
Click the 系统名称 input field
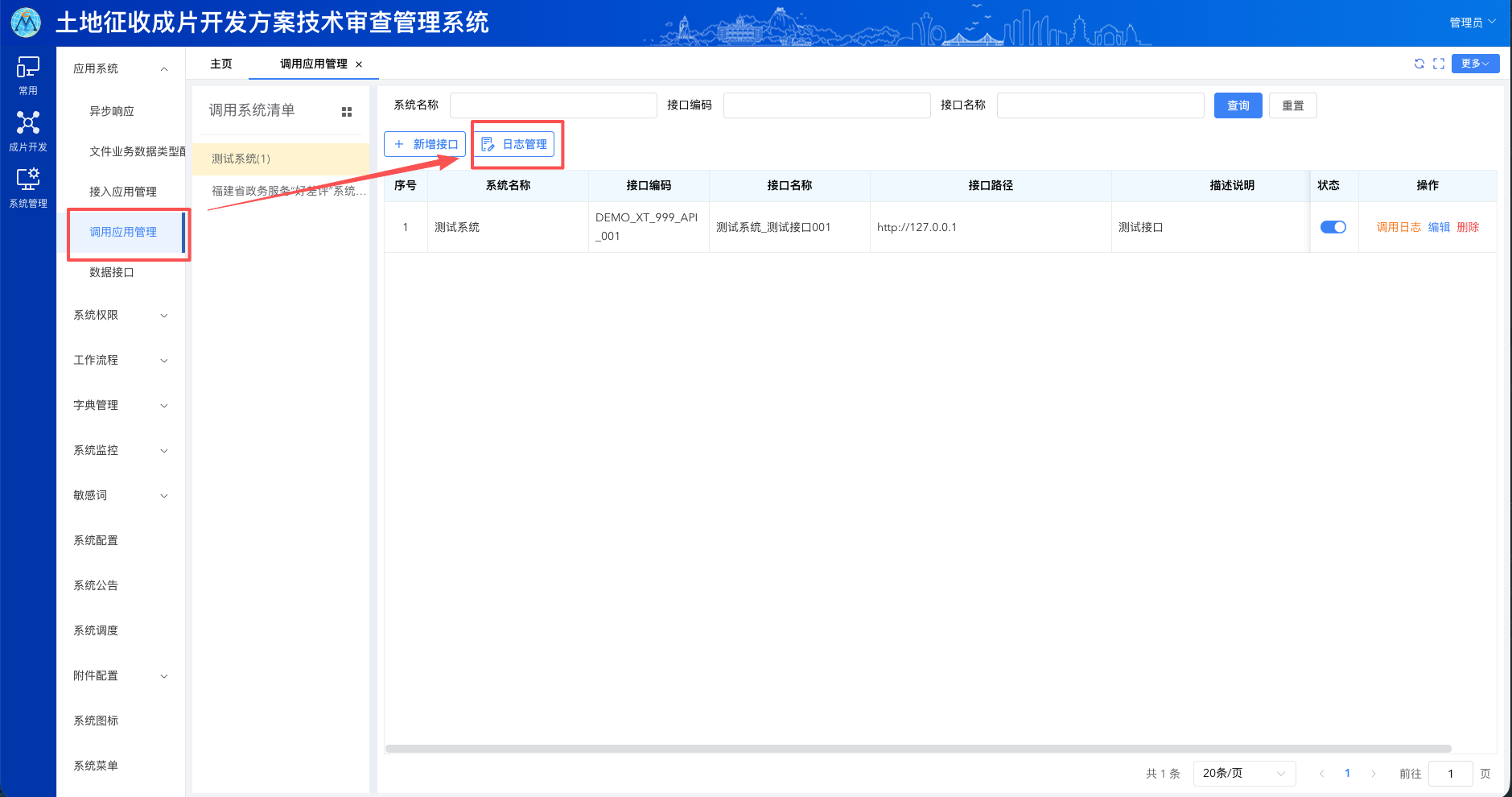(553, 105)
